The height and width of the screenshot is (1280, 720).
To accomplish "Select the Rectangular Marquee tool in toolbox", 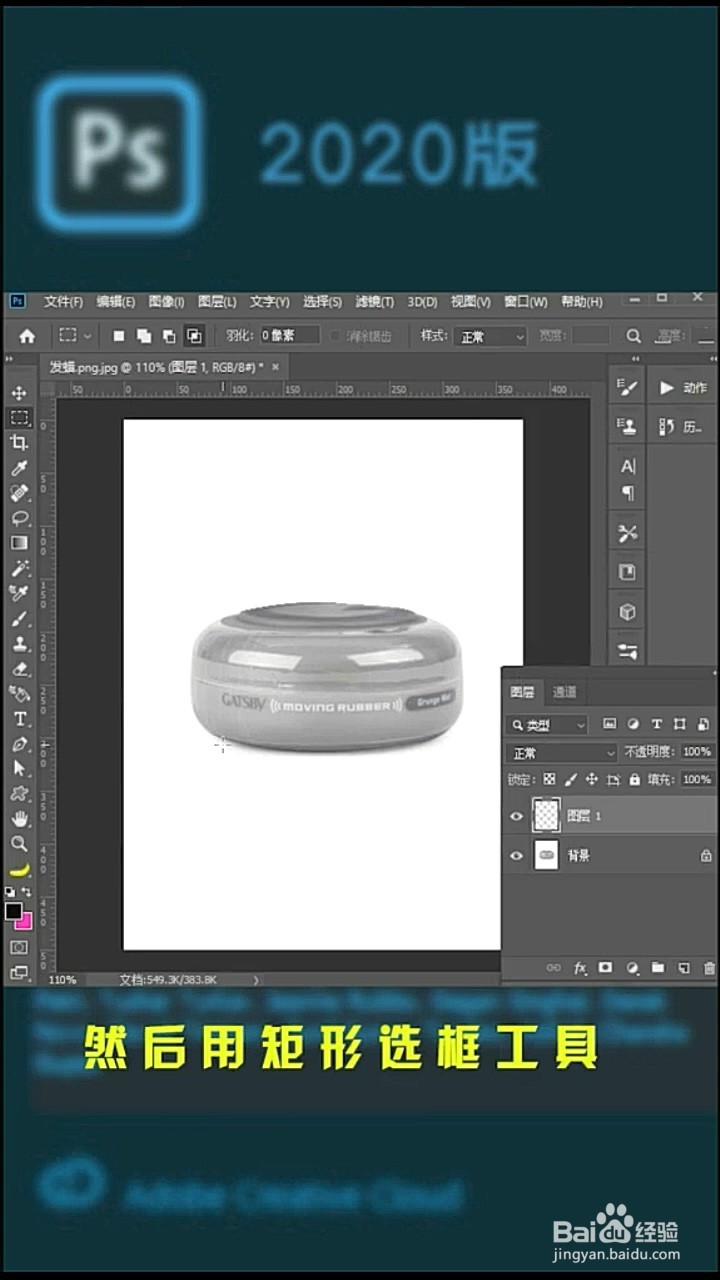I will [19, 417].
